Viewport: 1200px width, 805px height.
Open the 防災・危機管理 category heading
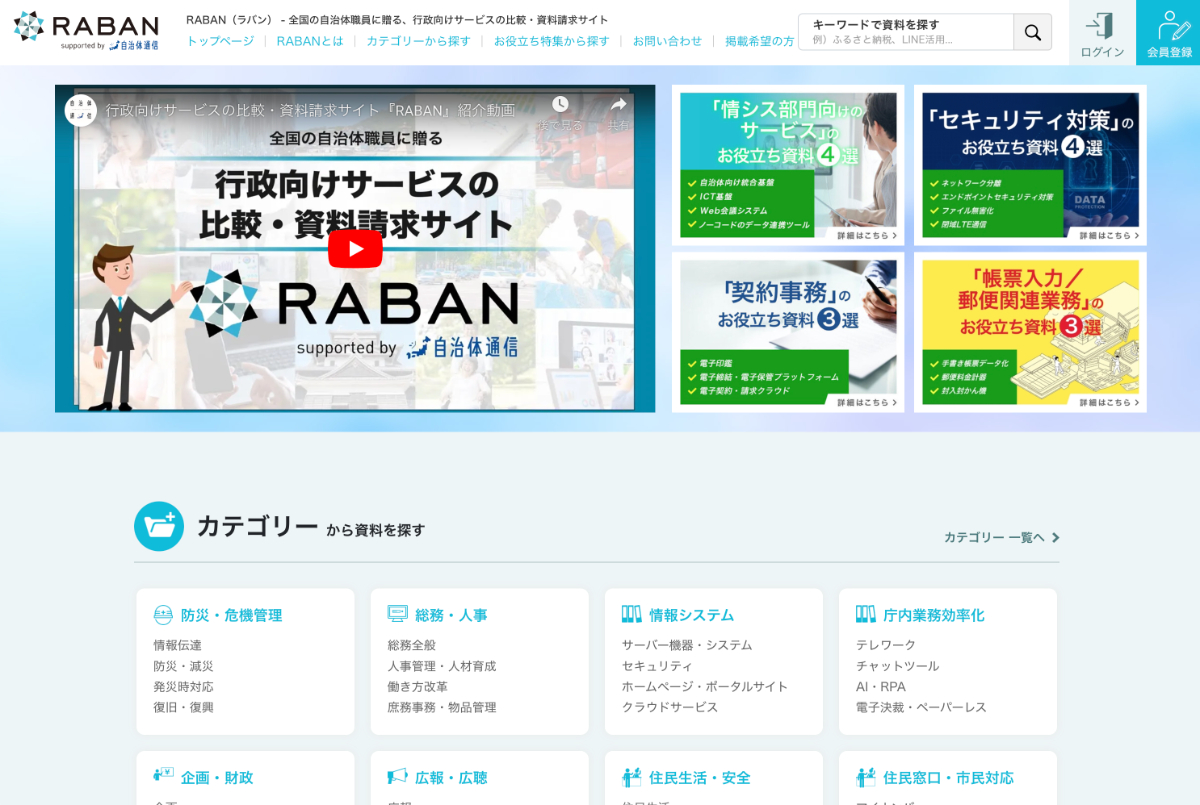(231, 615)
